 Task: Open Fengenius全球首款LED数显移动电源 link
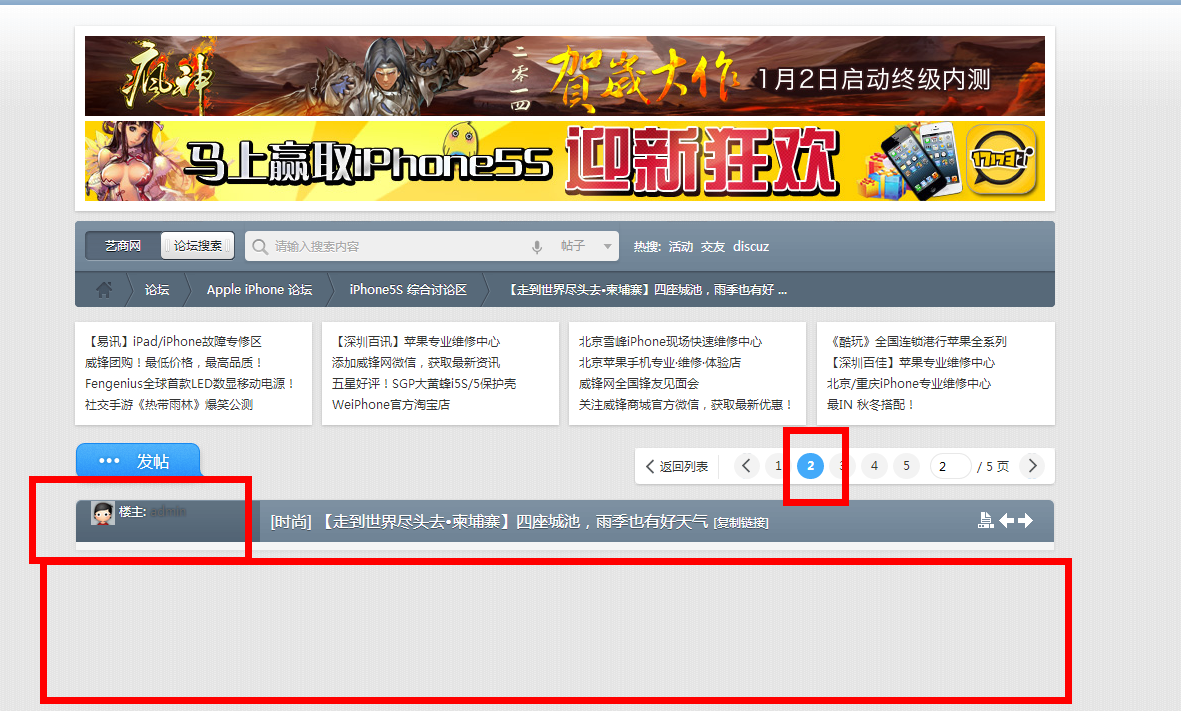click(x=190, y=383)
